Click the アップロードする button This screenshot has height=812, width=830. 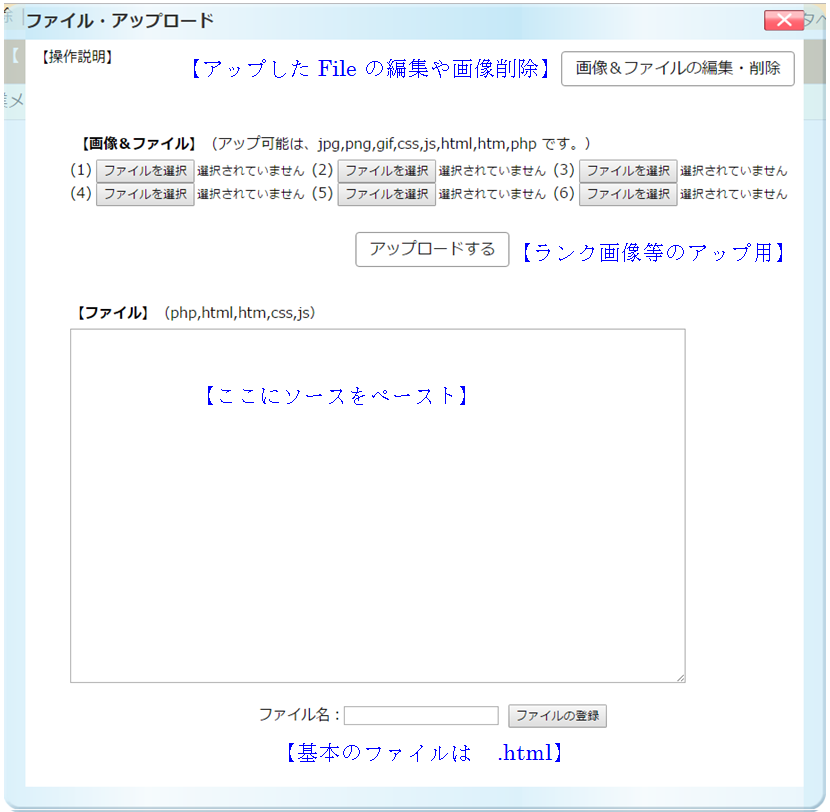point(432,249)
